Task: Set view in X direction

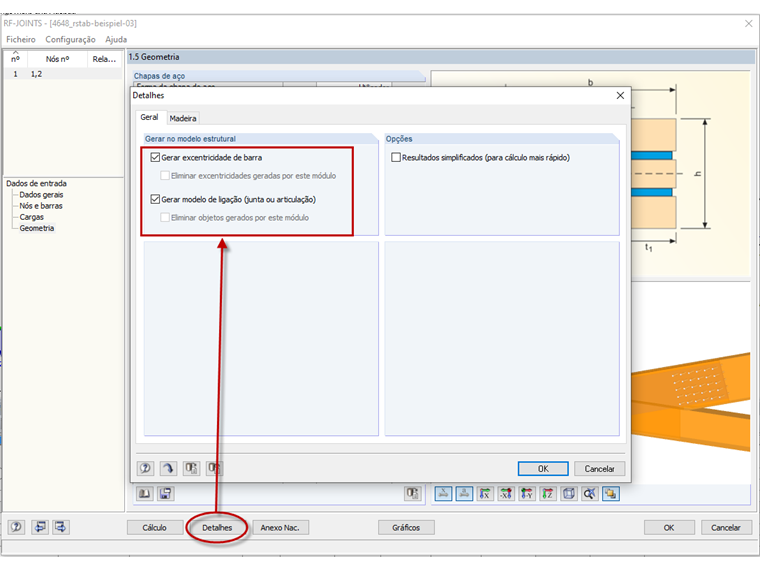Action: [485, 494]
